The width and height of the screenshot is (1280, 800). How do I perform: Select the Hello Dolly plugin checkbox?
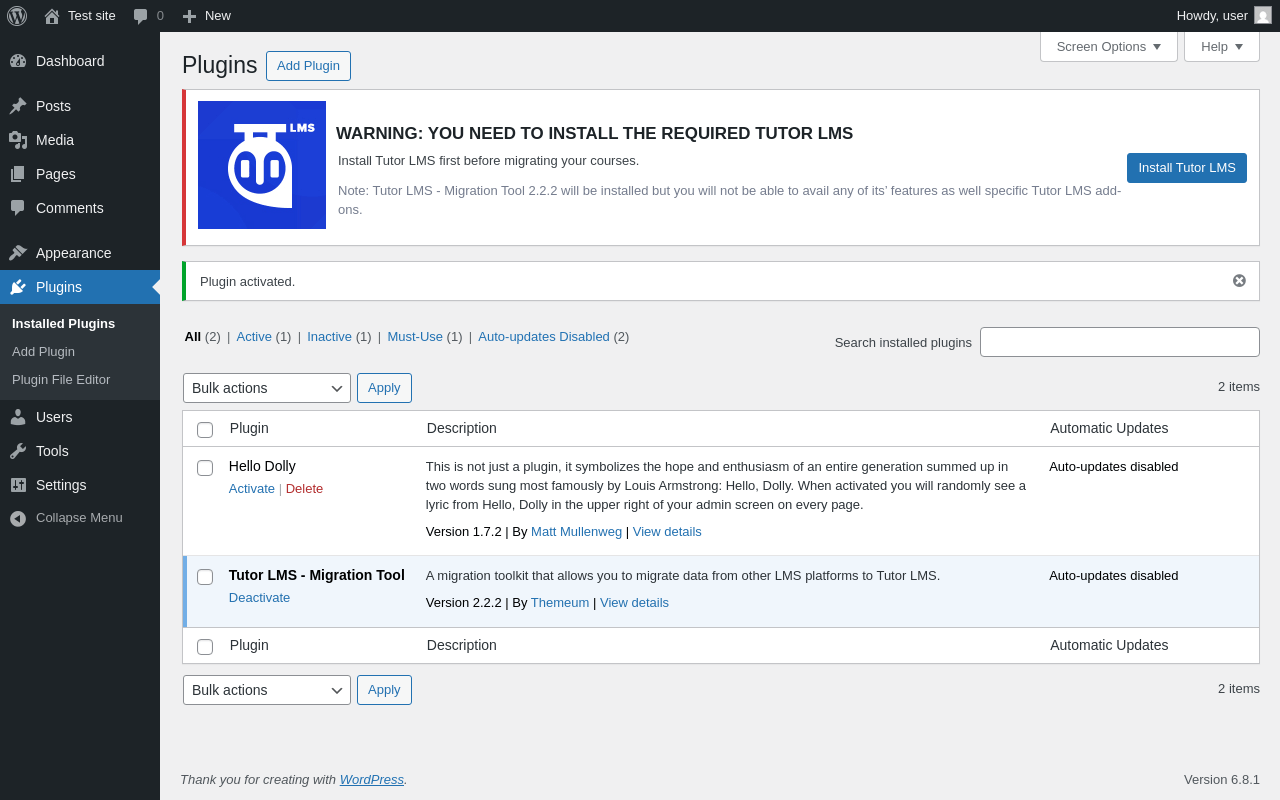[x=205, y=468]
